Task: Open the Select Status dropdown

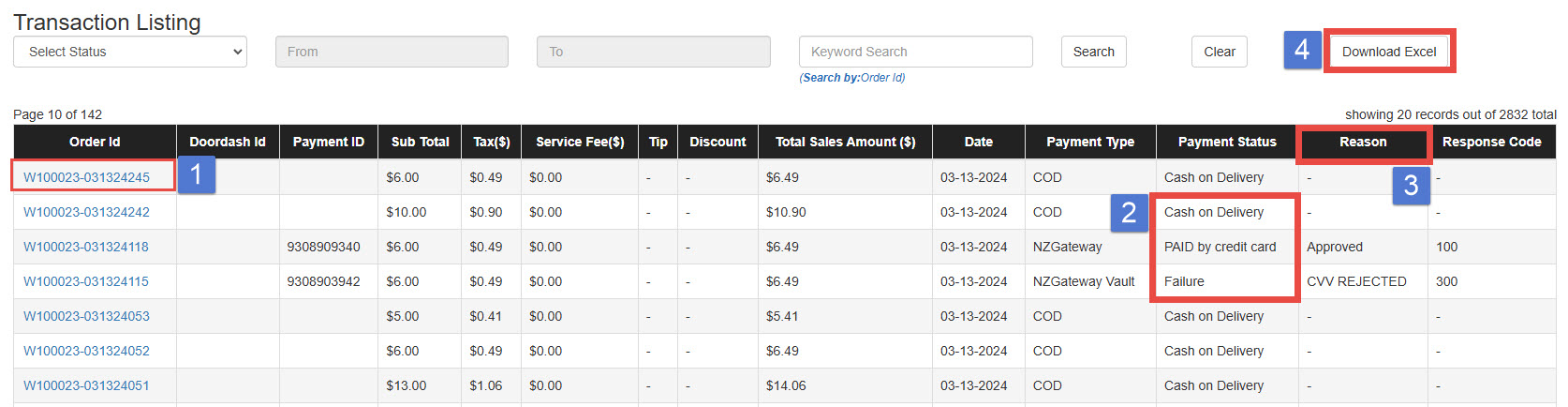Action: [x=129, y=52]
